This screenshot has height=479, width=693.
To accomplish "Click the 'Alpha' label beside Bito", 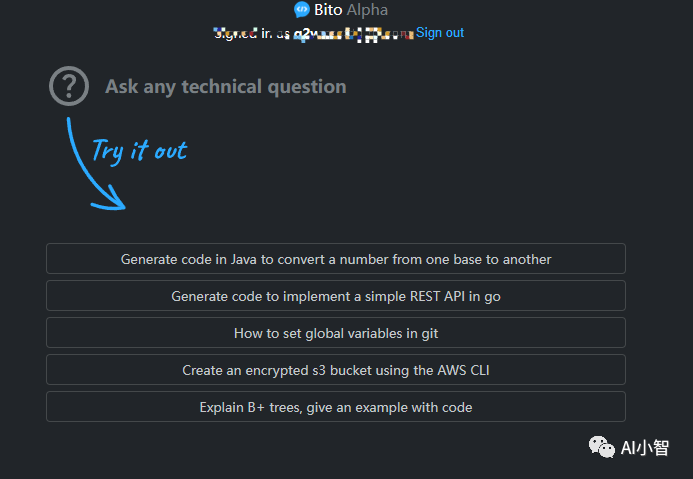I will (x=367, y=10).
